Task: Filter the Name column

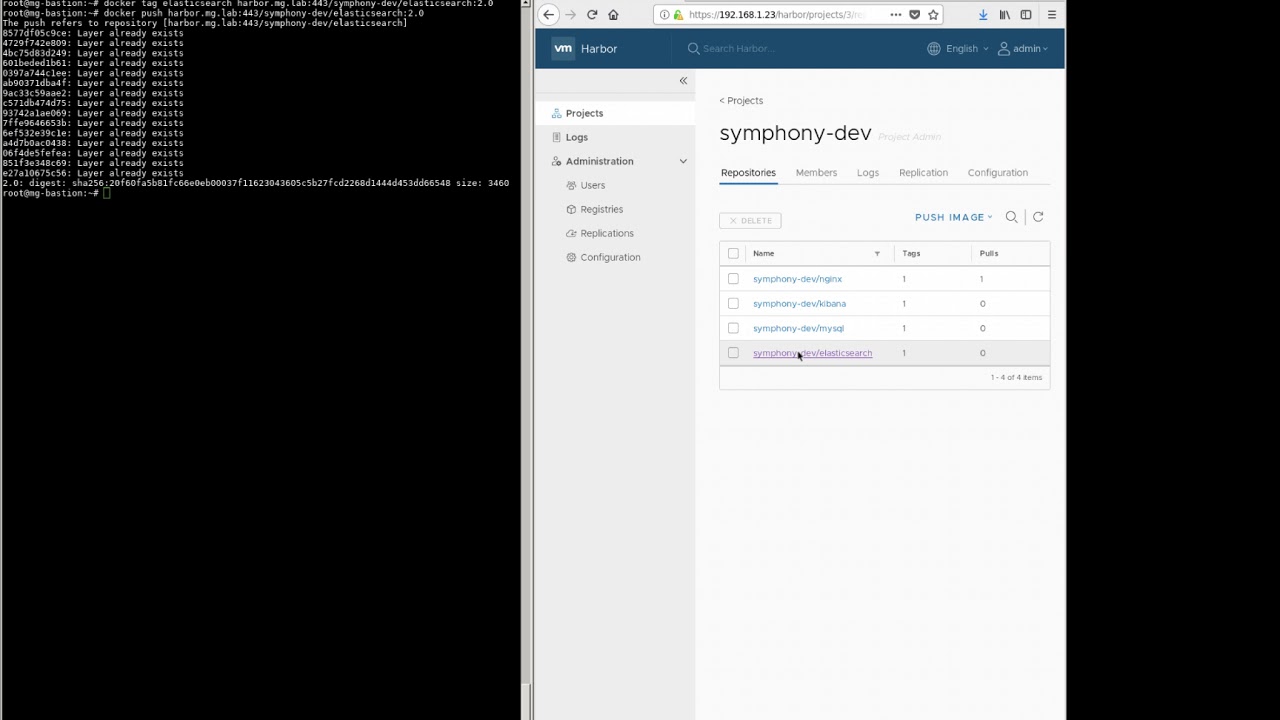Action: pyautogui.click(x=877, y=254)
